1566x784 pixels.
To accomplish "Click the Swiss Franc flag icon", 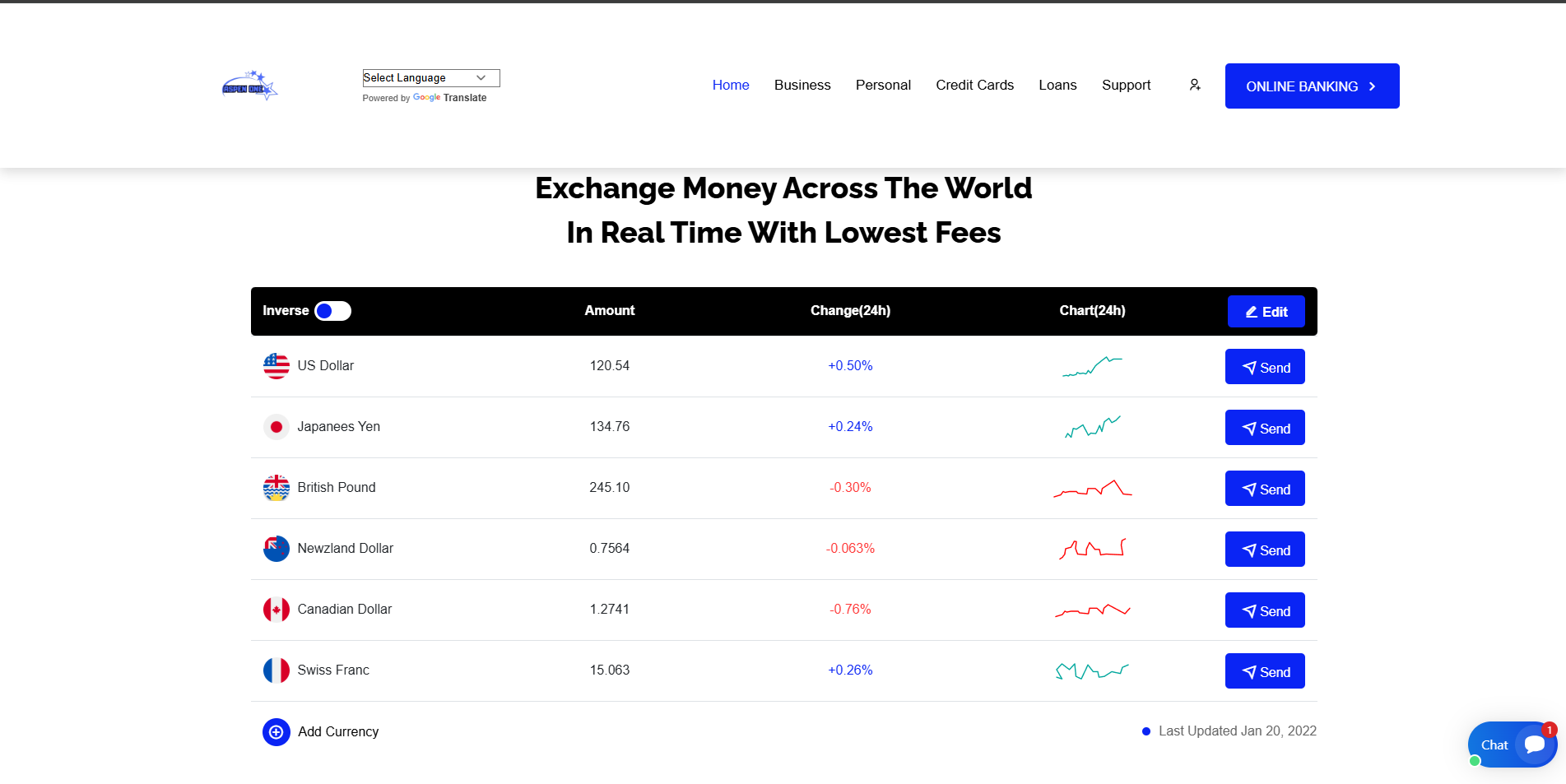I will pyautogui.click(x=276, y=670).
